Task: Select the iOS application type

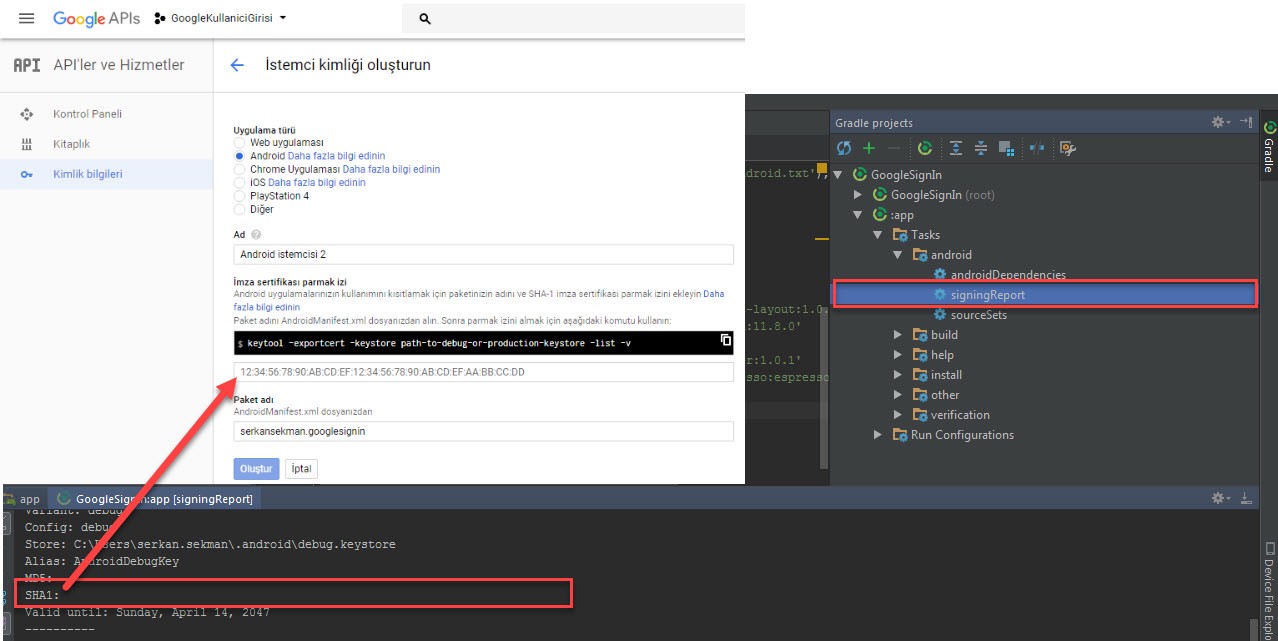Action: [x=239, y=183]
